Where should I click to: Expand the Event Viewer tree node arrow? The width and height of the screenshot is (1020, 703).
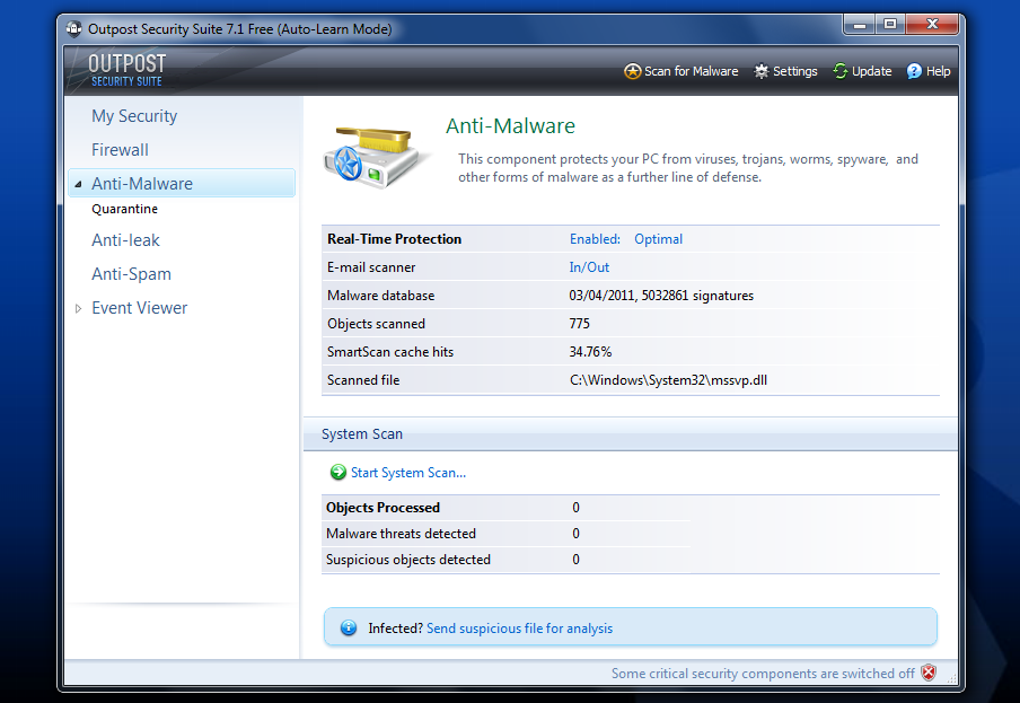(78, 308)
